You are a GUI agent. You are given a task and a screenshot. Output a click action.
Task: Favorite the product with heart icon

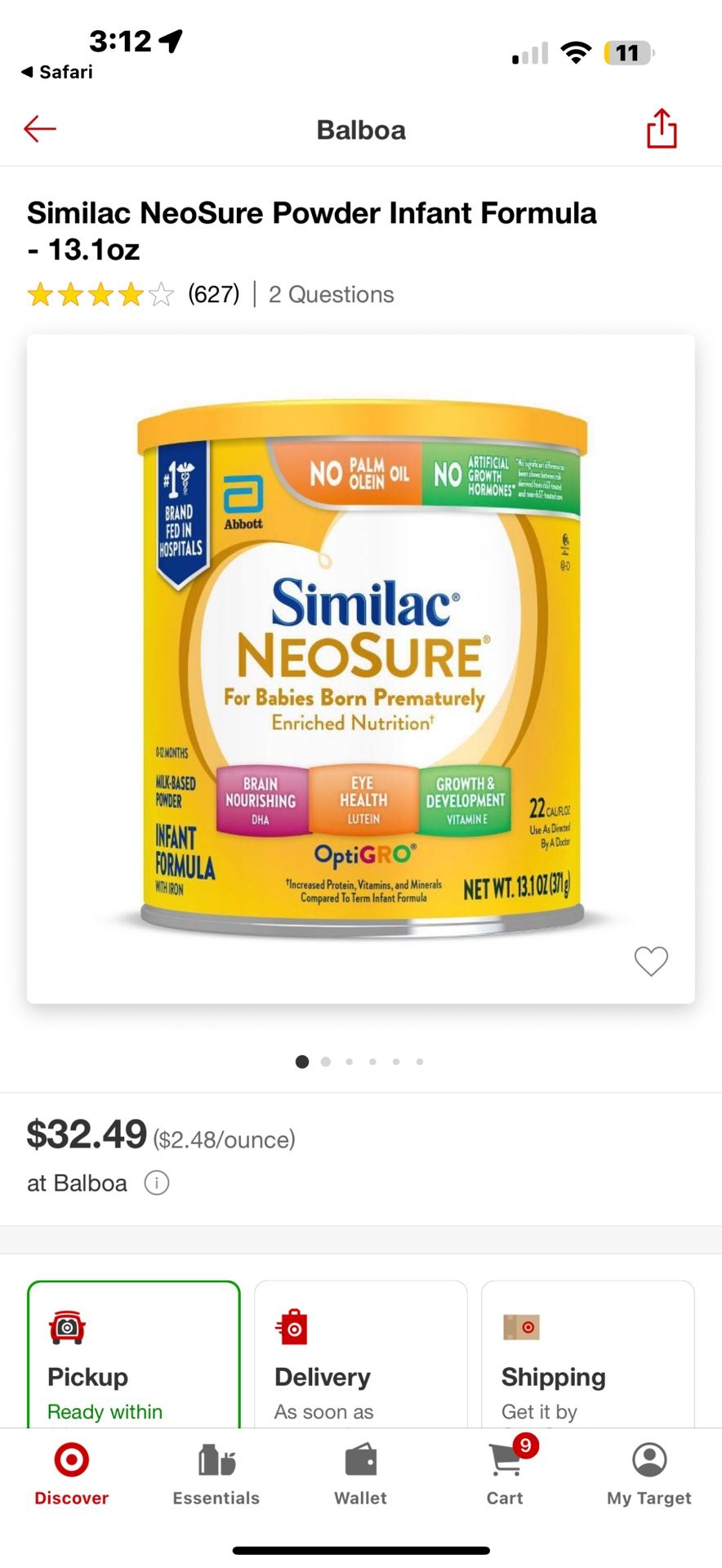(651, 961)
